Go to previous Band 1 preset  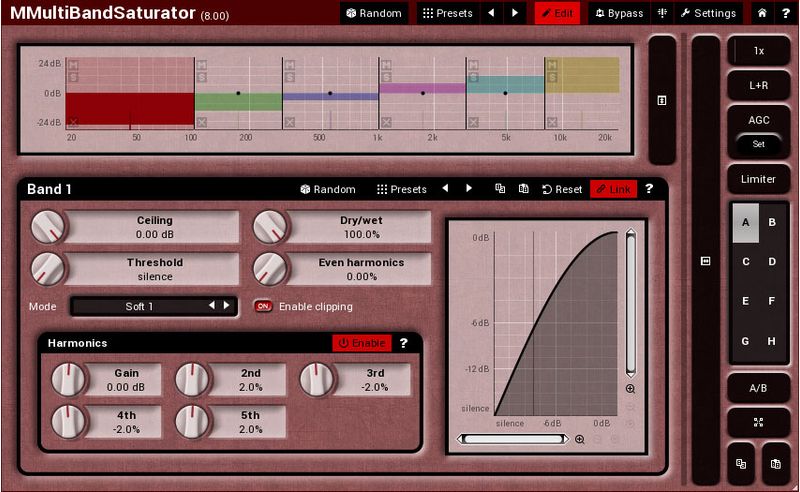pyautogui.click(x=445, y=189)
